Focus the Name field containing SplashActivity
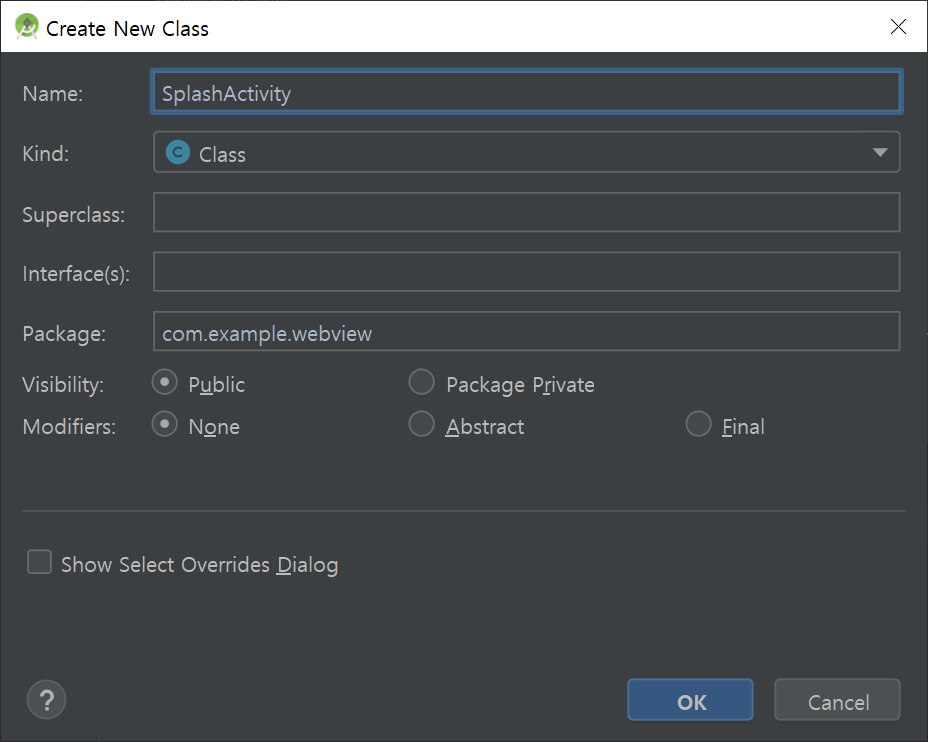The image size is (928, 742). (x=526, y=92)
